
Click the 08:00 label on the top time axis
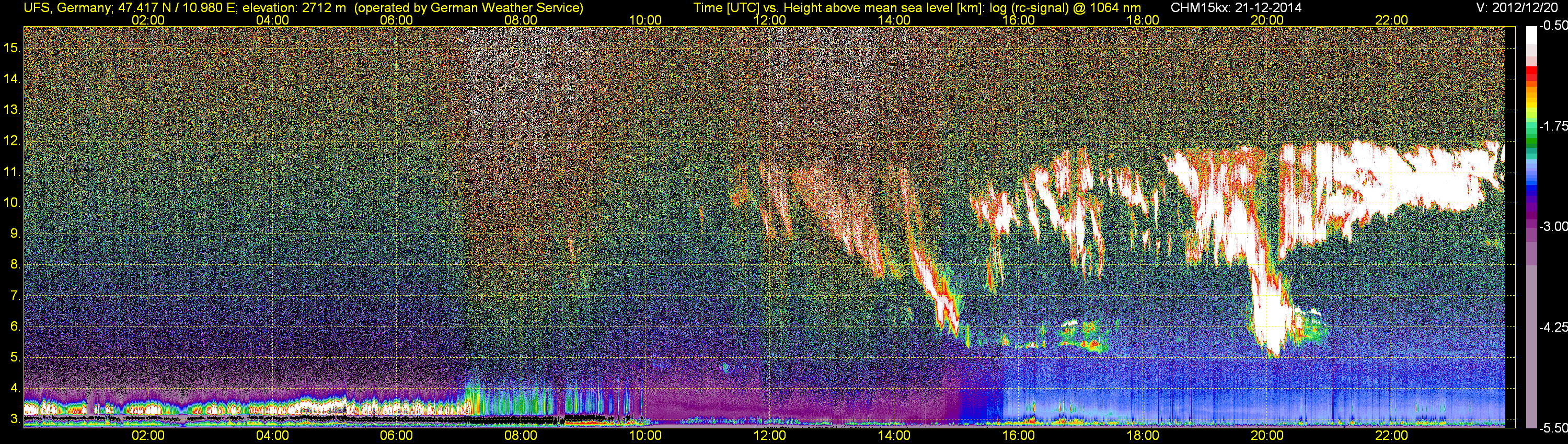[521, 20]
